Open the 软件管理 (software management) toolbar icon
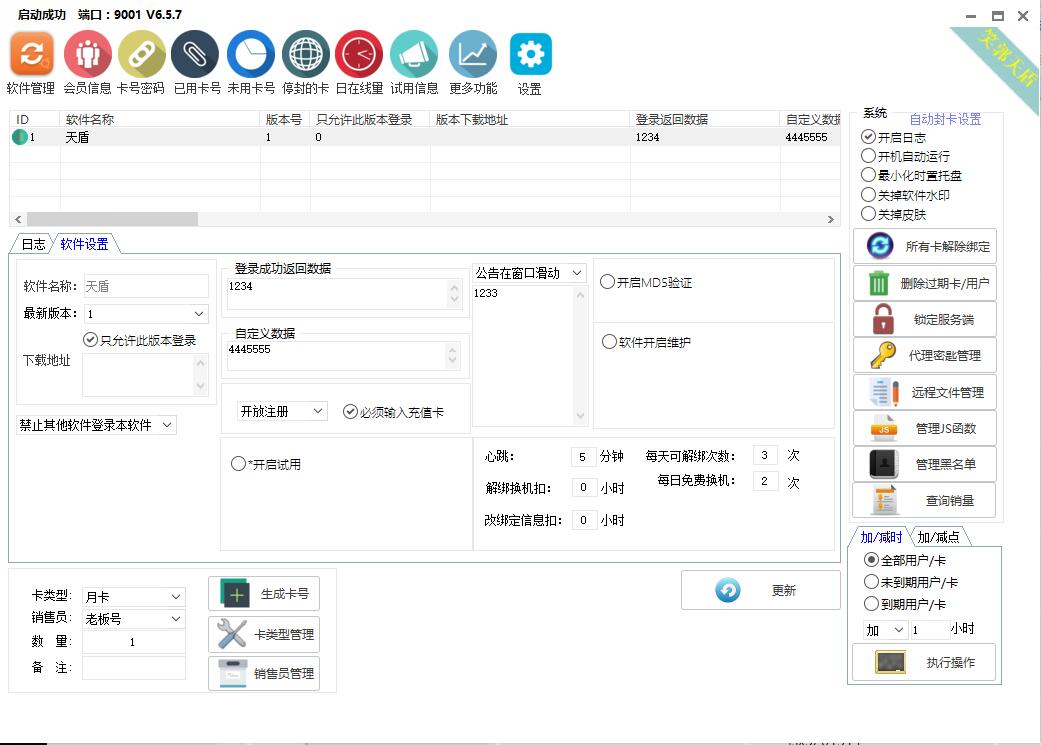 click(31, 54)
